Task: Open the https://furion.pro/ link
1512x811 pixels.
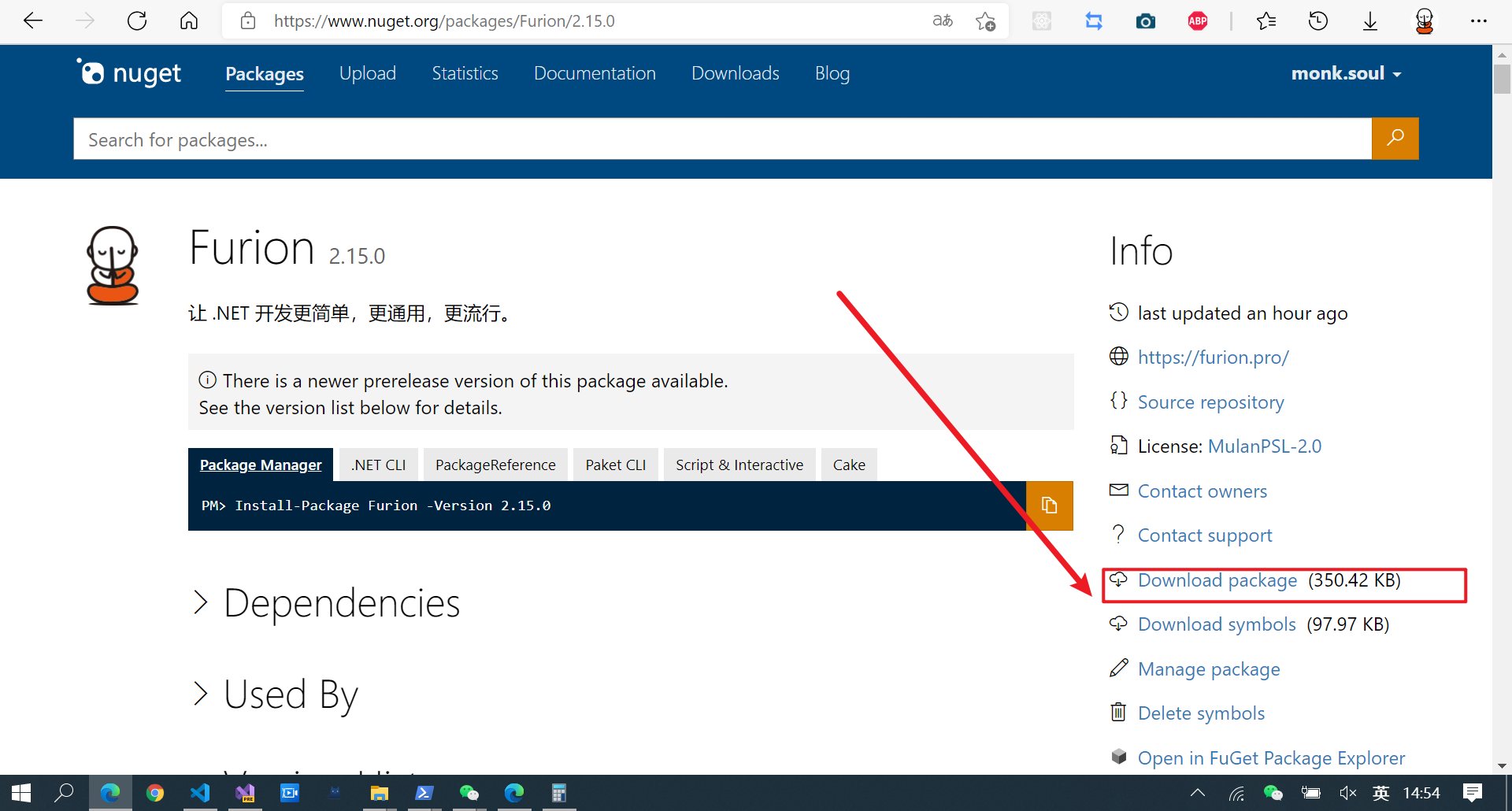Action: [1213, 357]
